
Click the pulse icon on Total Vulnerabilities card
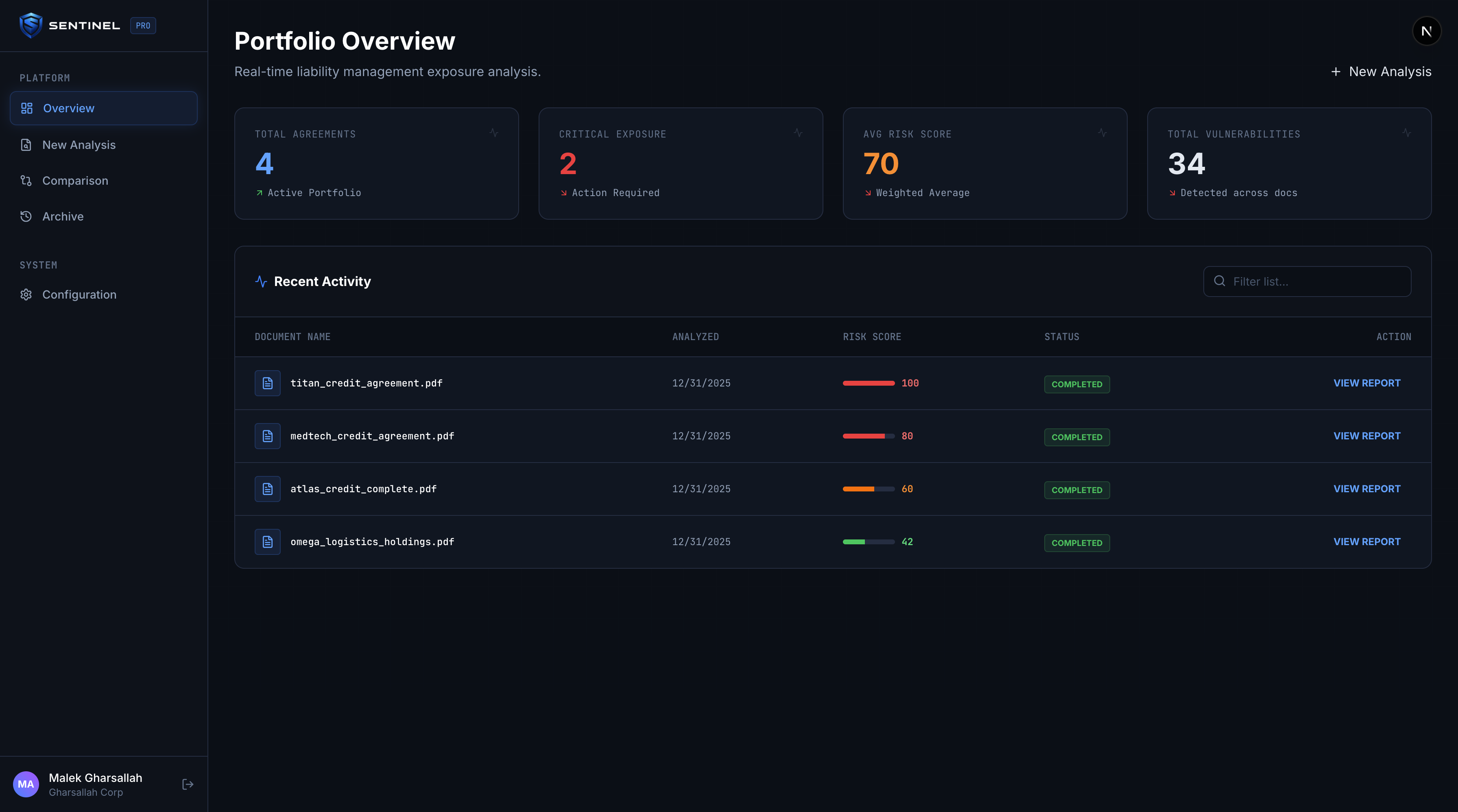[x=1406, y=133]
